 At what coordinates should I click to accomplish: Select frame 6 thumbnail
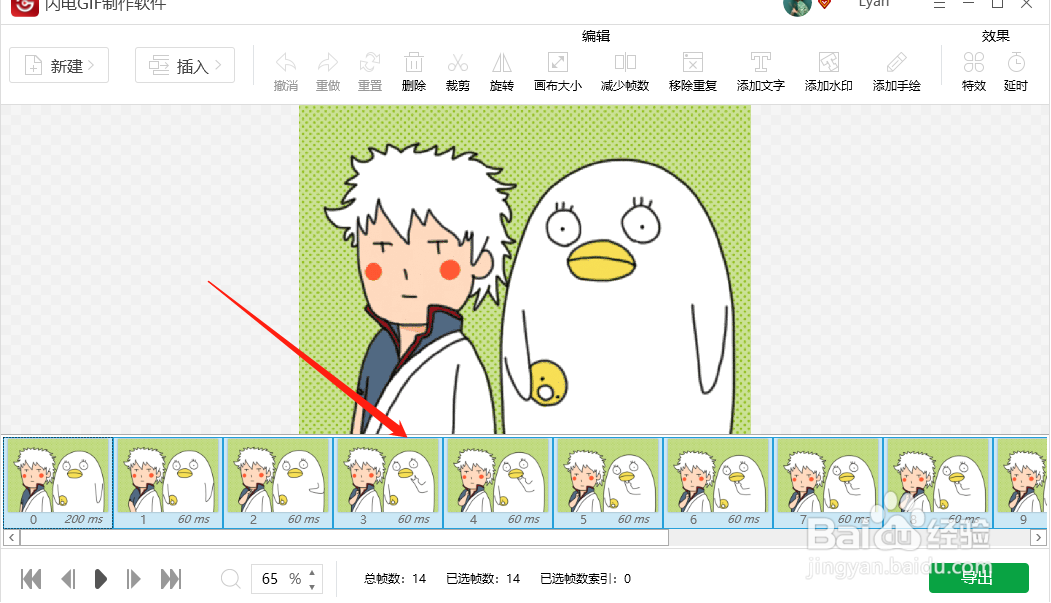(718, 482)
